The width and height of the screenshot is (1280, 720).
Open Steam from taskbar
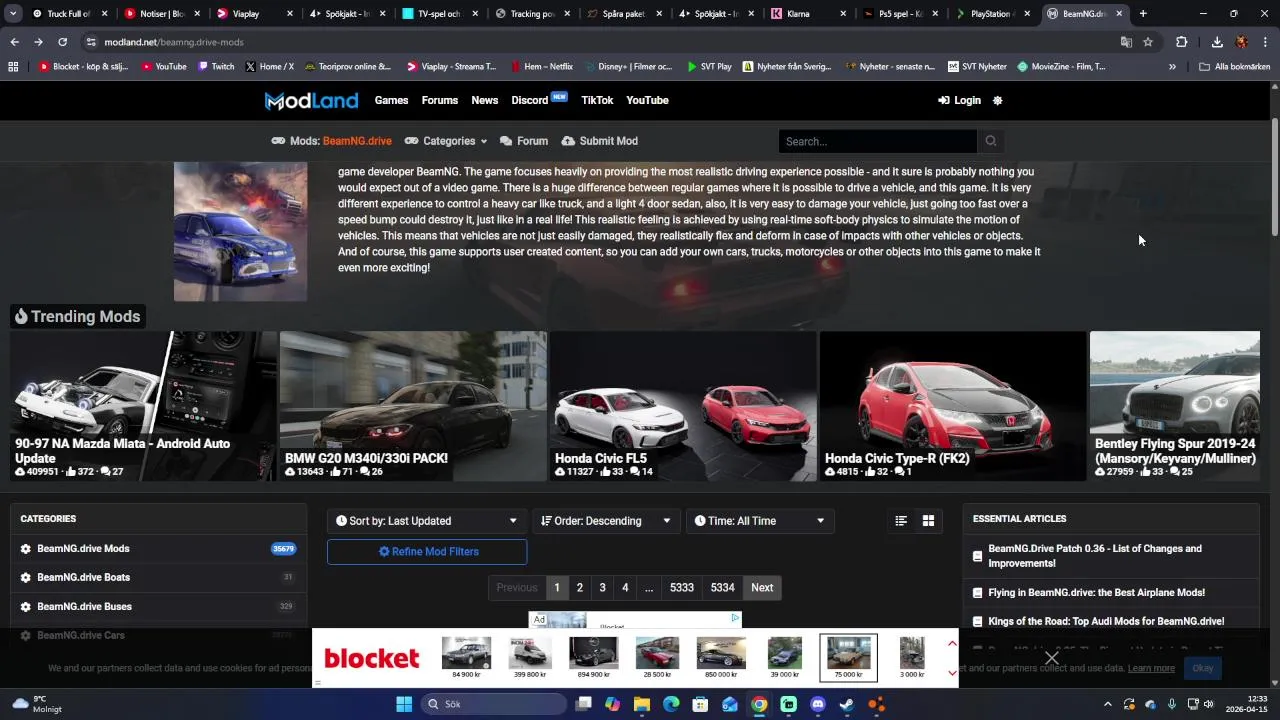click(x=847, y=704)
